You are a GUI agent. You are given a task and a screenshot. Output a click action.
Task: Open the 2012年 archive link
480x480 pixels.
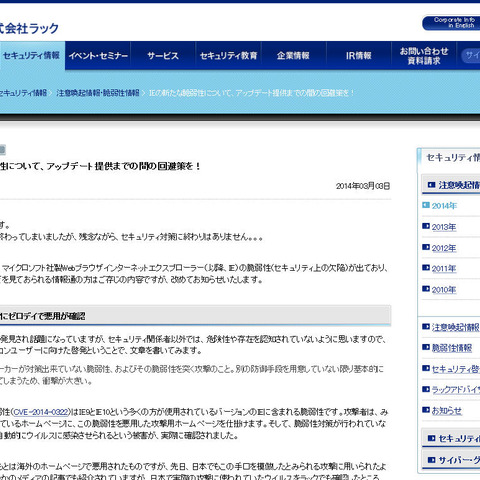pyautogui.click(x=444, y=248)
